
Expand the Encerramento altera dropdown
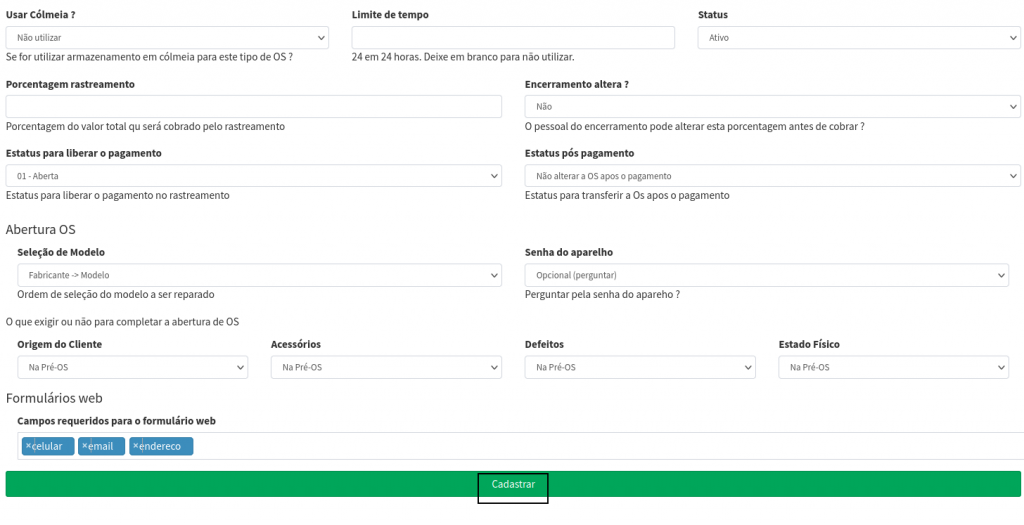(772, 106)
